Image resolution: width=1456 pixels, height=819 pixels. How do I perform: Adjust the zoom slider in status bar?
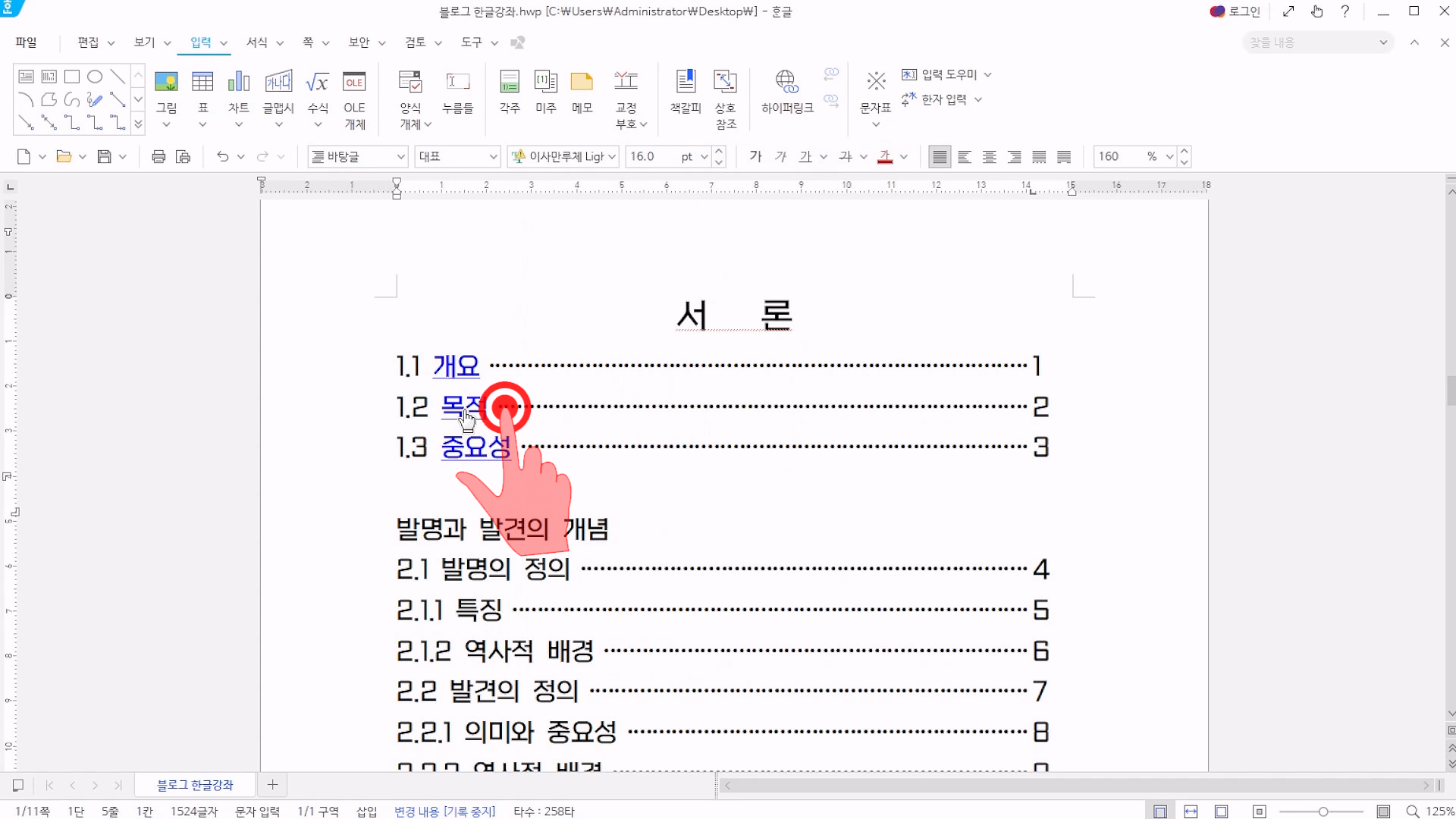1323,811
